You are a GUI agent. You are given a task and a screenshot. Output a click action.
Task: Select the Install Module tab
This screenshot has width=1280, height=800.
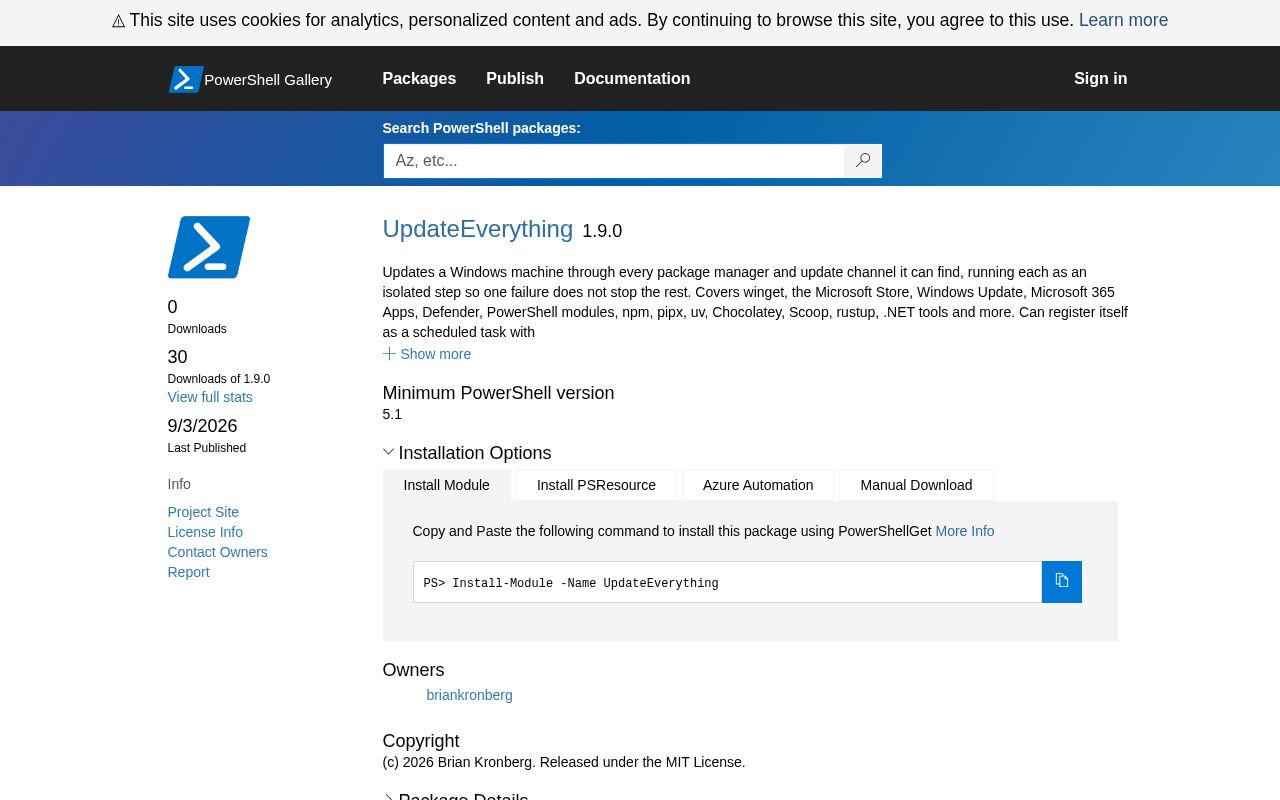pos(447,485)
